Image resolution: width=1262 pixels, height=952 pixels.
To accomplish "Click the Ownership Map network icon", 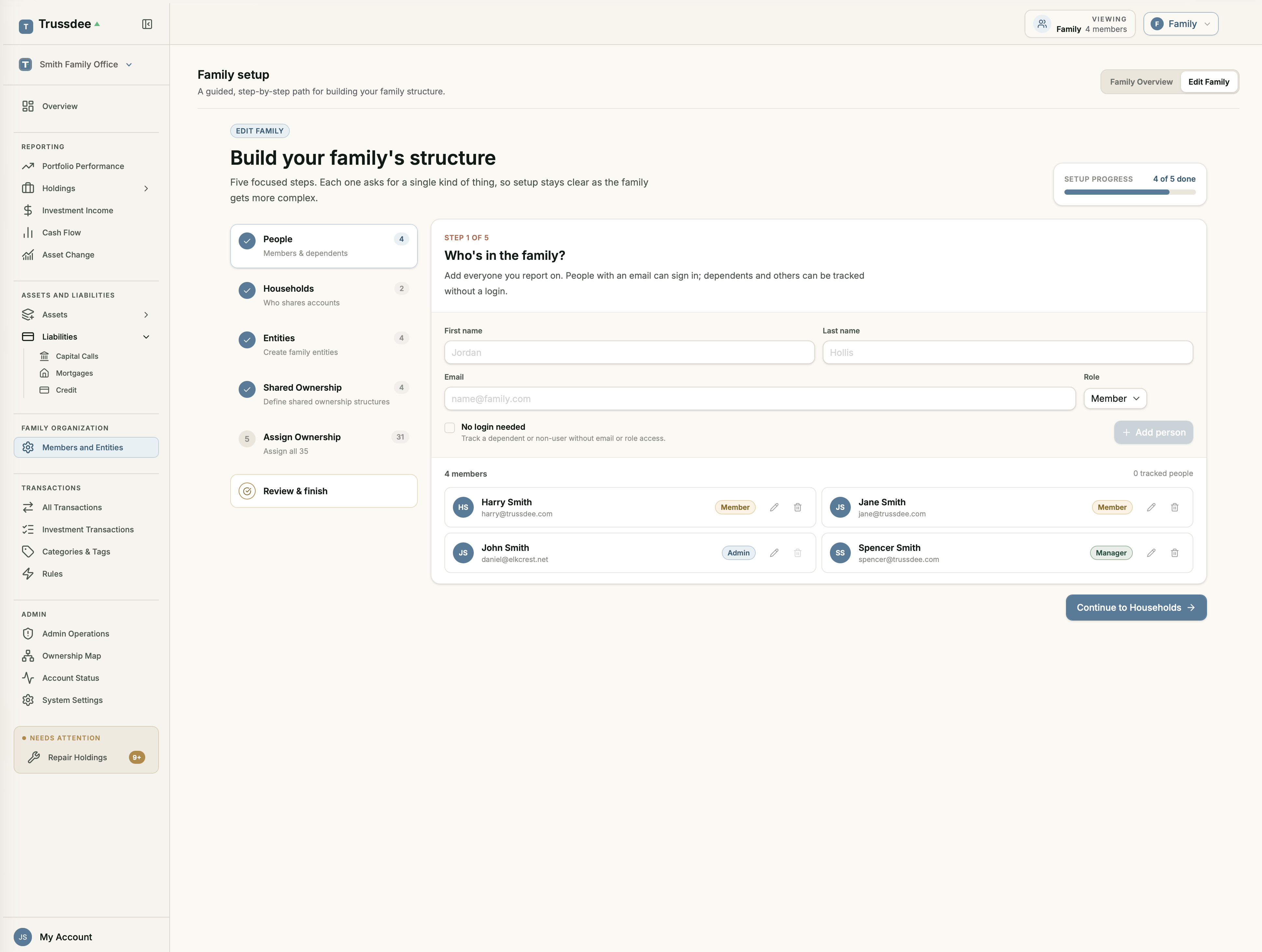I will [28, 656].
